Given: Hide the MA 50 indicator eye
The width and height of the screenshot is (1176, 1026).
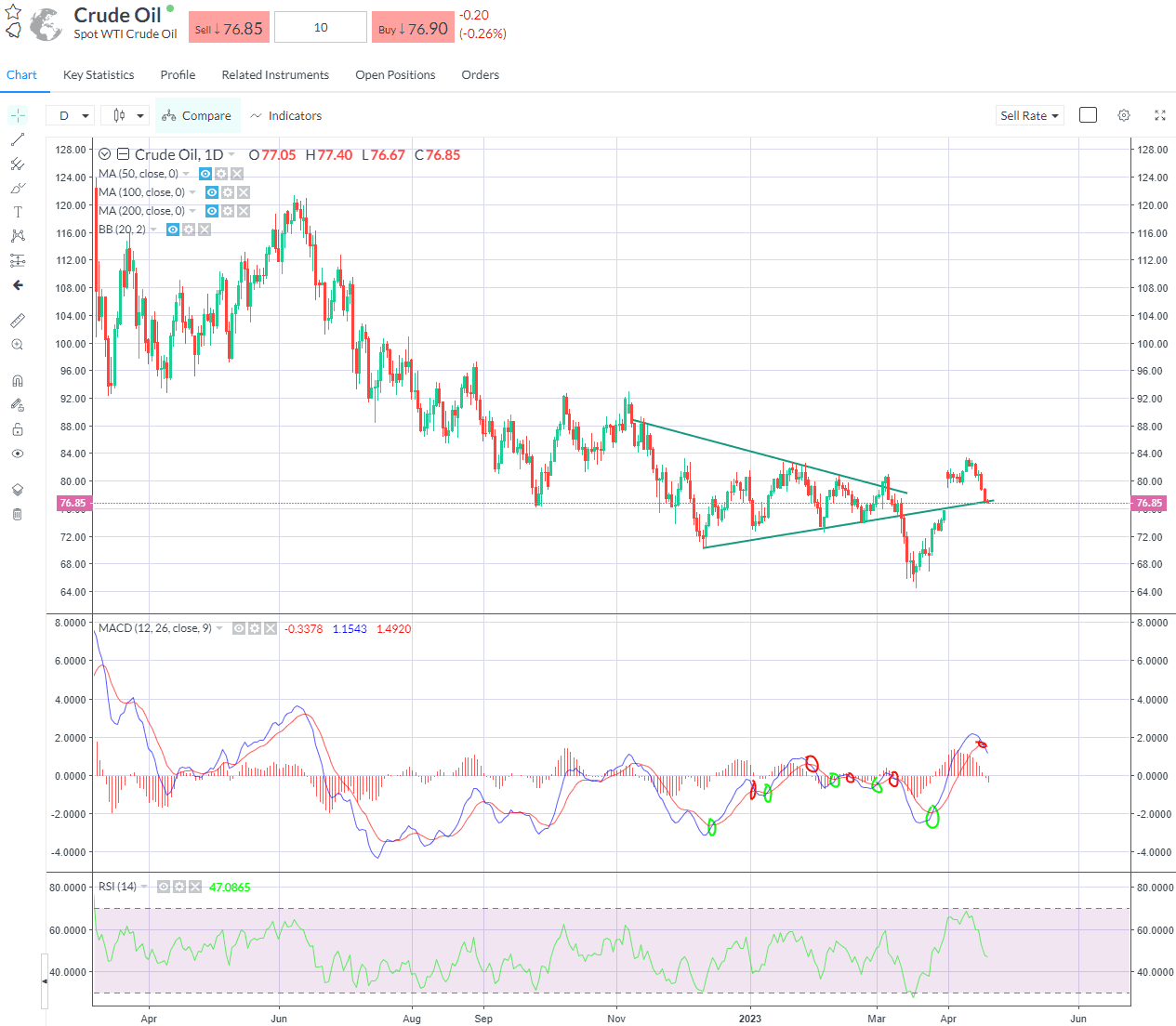Looking at the screenshot, I should (x=205, y=174).
